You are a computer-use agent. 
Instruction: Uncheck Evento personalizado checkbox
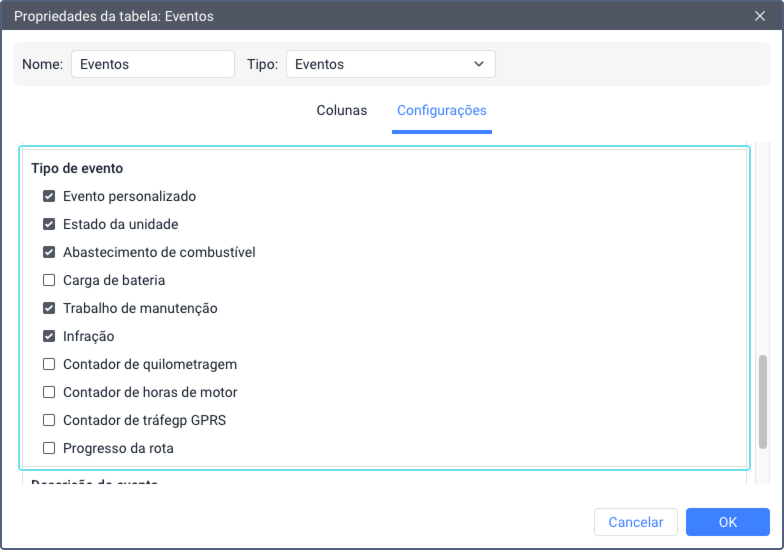pyautogui.click(x=49, y=197)
